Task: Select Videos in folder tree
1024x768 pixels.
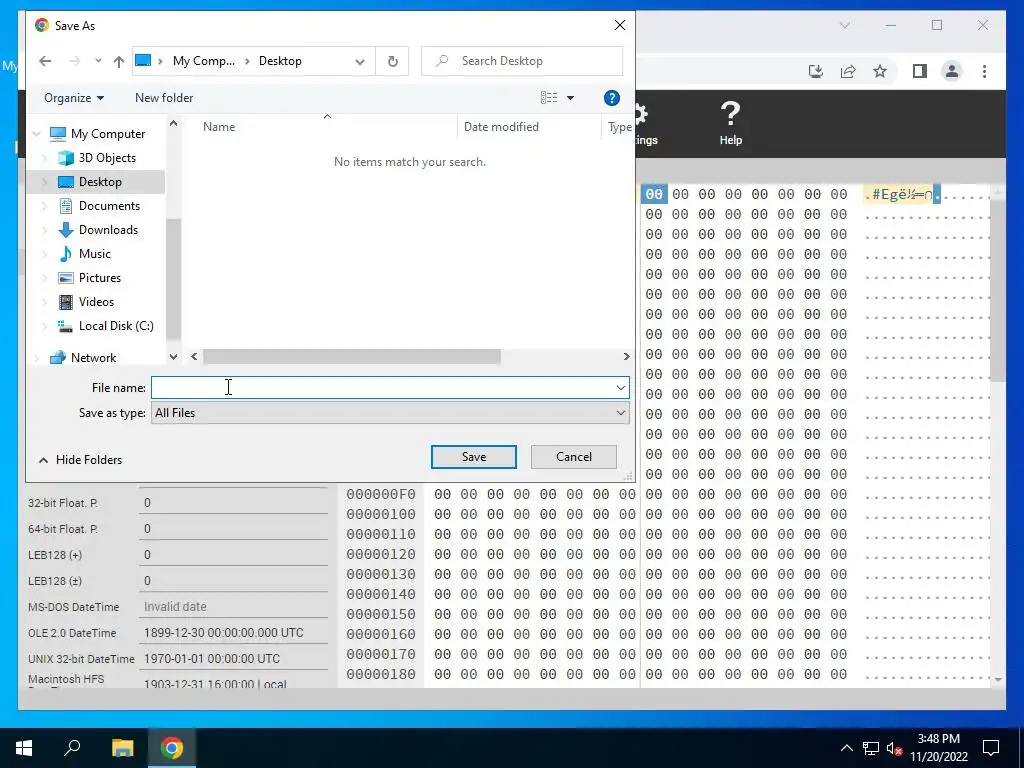Action: tap(96, 302)
